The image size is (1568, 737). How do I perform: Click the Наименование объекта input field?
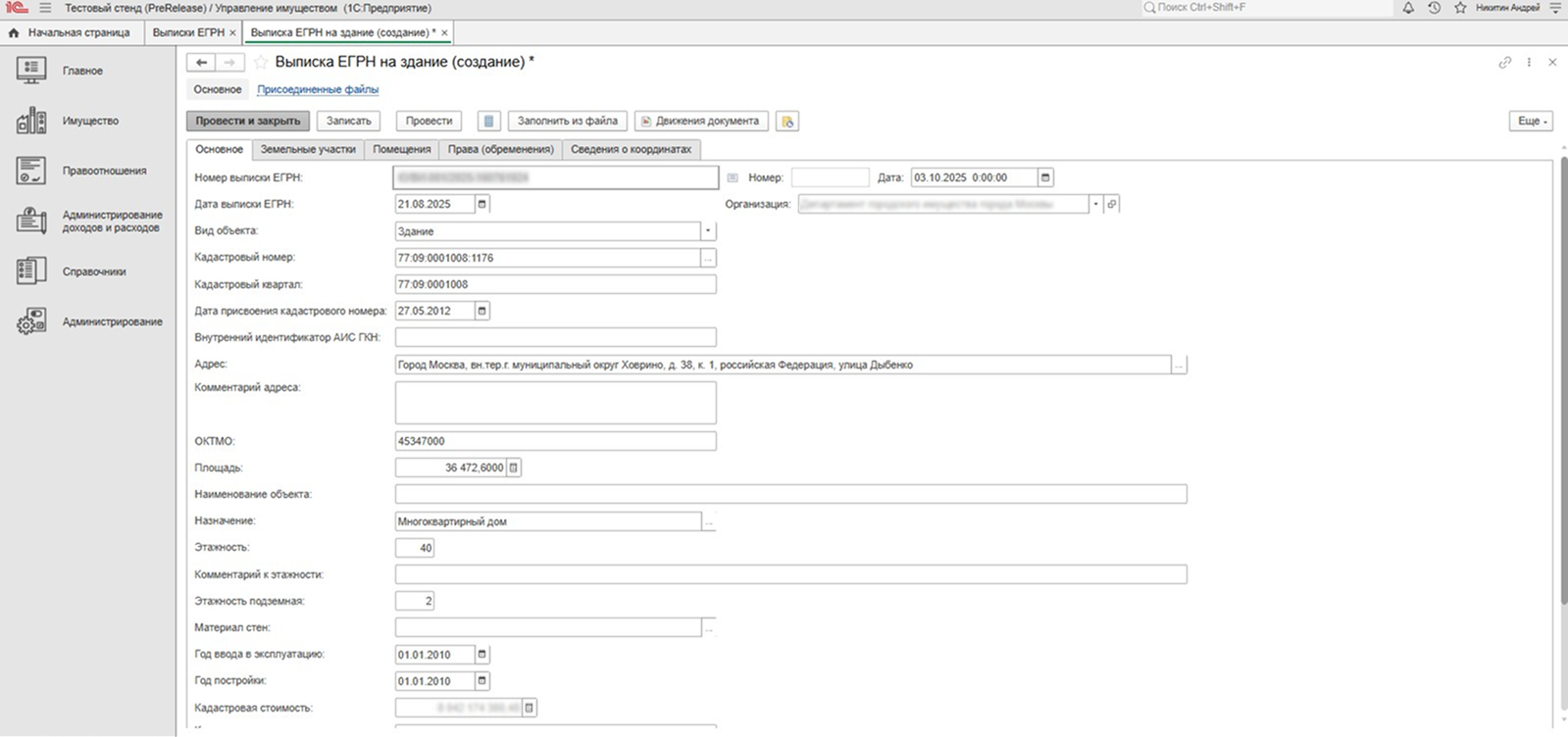click(x=789, y=494)
